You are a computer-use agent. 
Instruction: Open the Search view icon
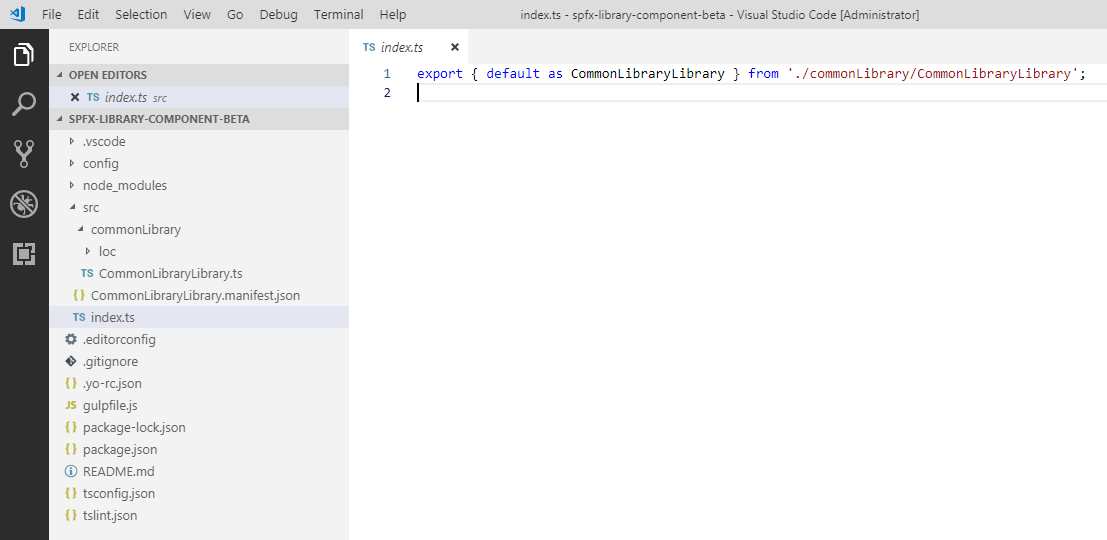24,104
